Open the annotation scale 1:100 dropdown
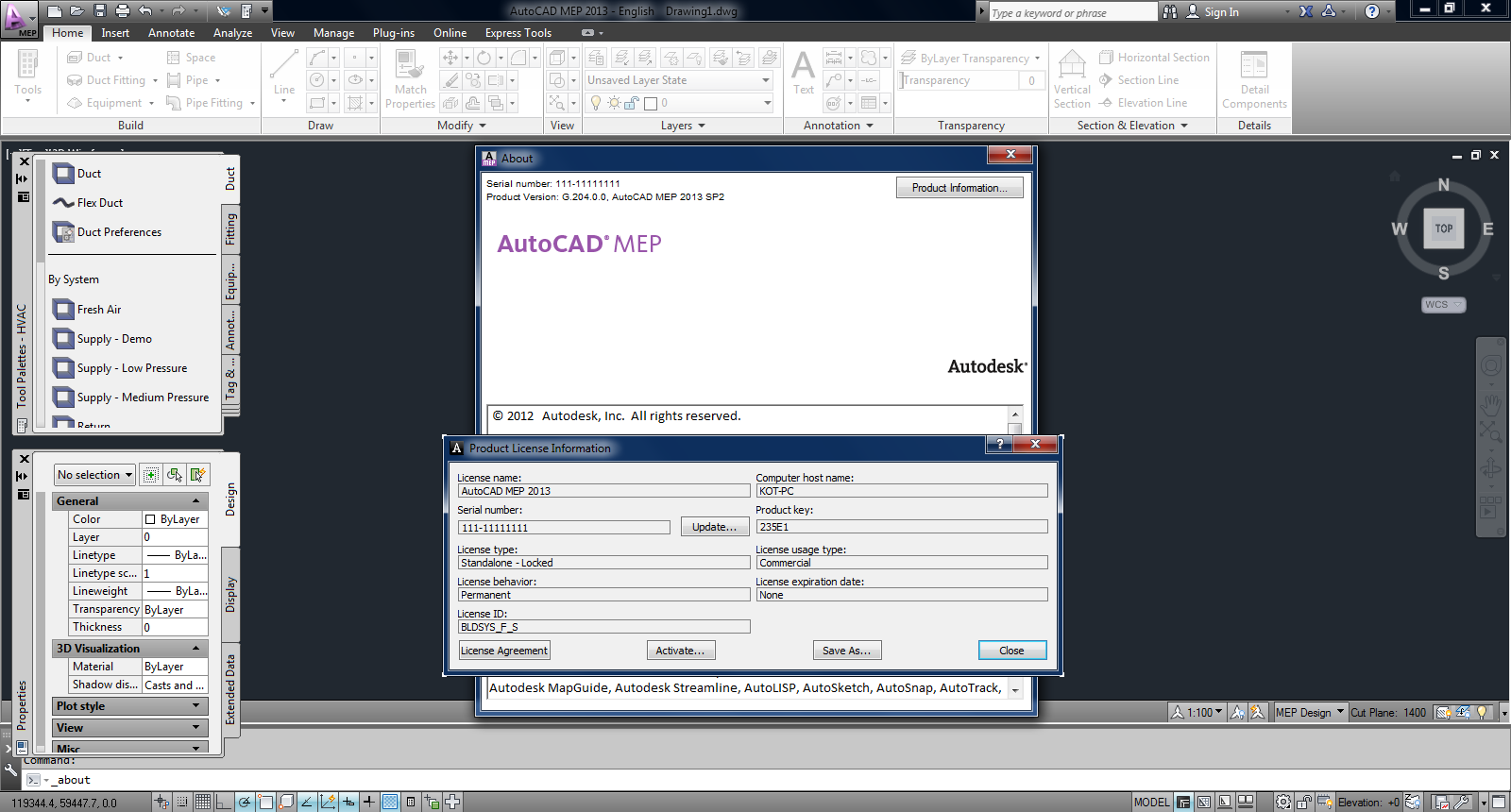 tap(1197, 712)
